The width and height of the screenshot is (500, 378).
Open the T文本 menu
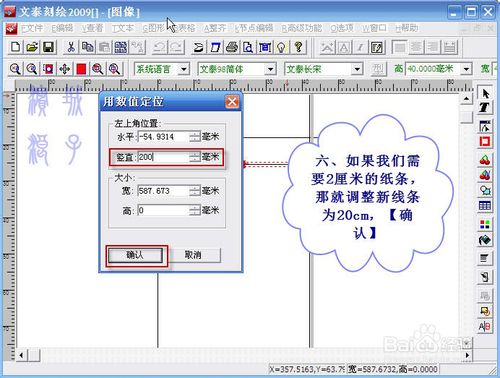tap(122, 28)
